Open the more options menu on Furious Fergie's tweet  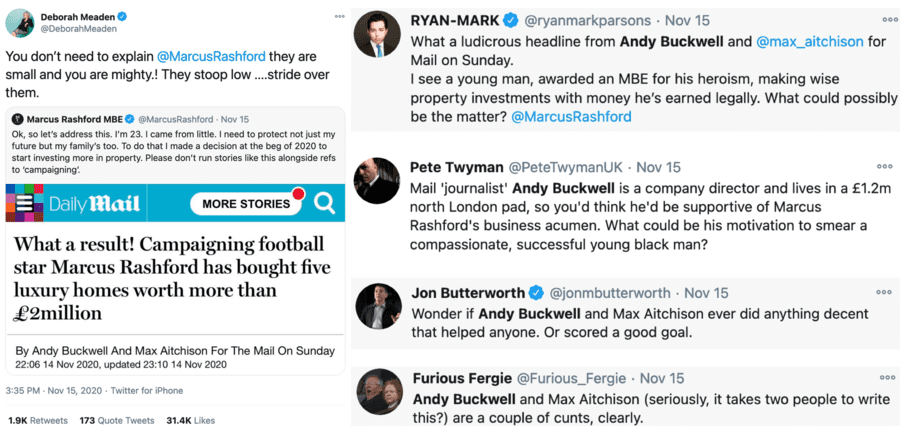[884, 377]
